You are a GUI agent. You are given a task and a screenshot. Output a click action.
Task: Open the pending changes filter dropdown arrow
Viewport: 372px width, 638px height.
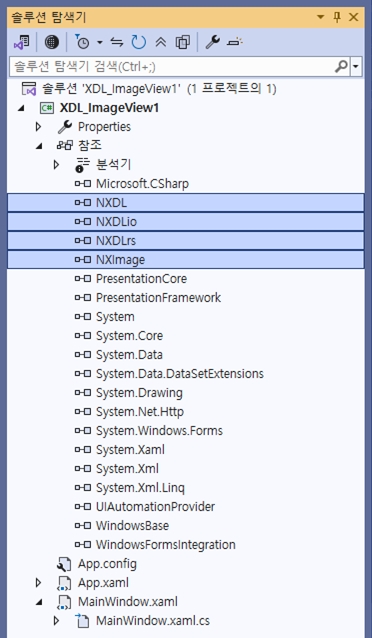click(100, 42)
